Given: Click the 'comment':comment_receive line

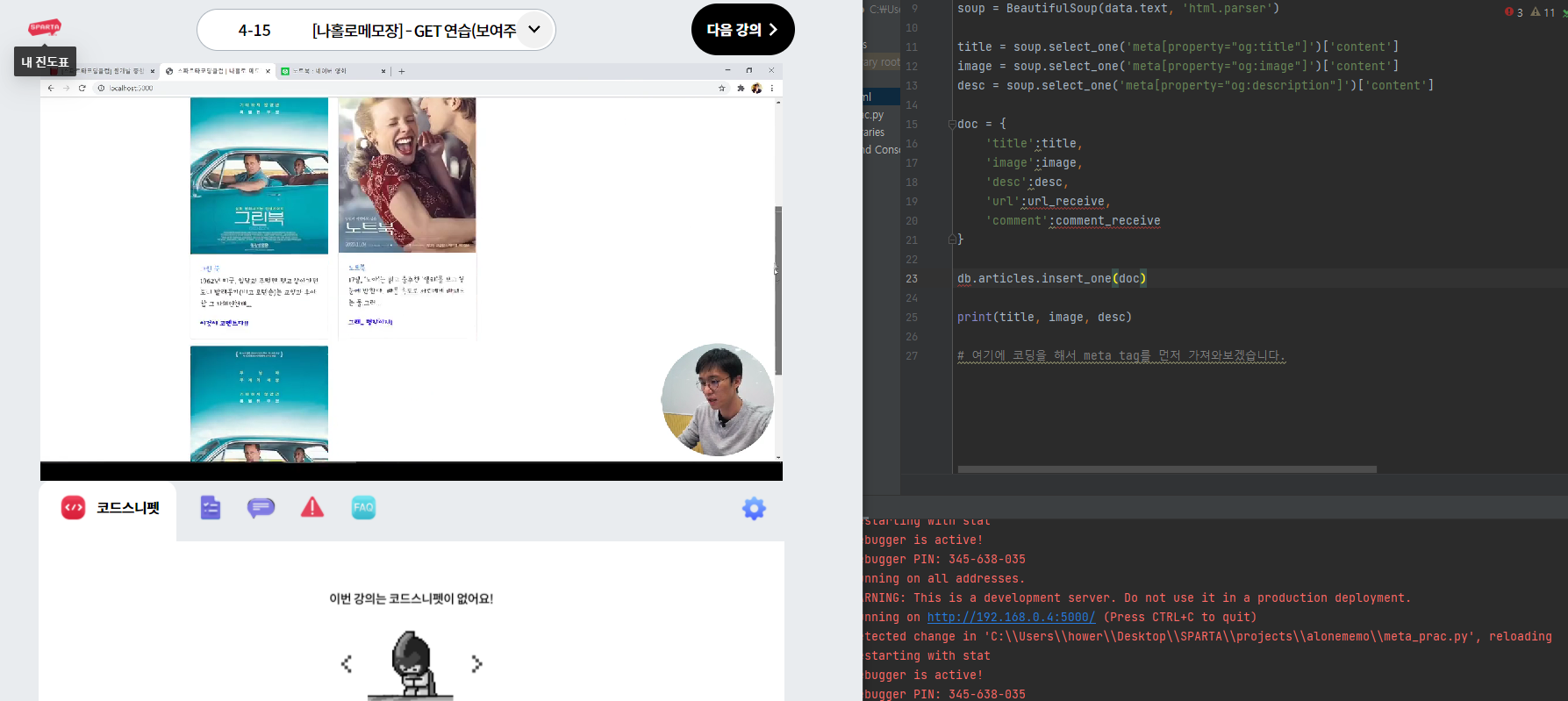Looking at the screenshot, I should point(1072,220).
